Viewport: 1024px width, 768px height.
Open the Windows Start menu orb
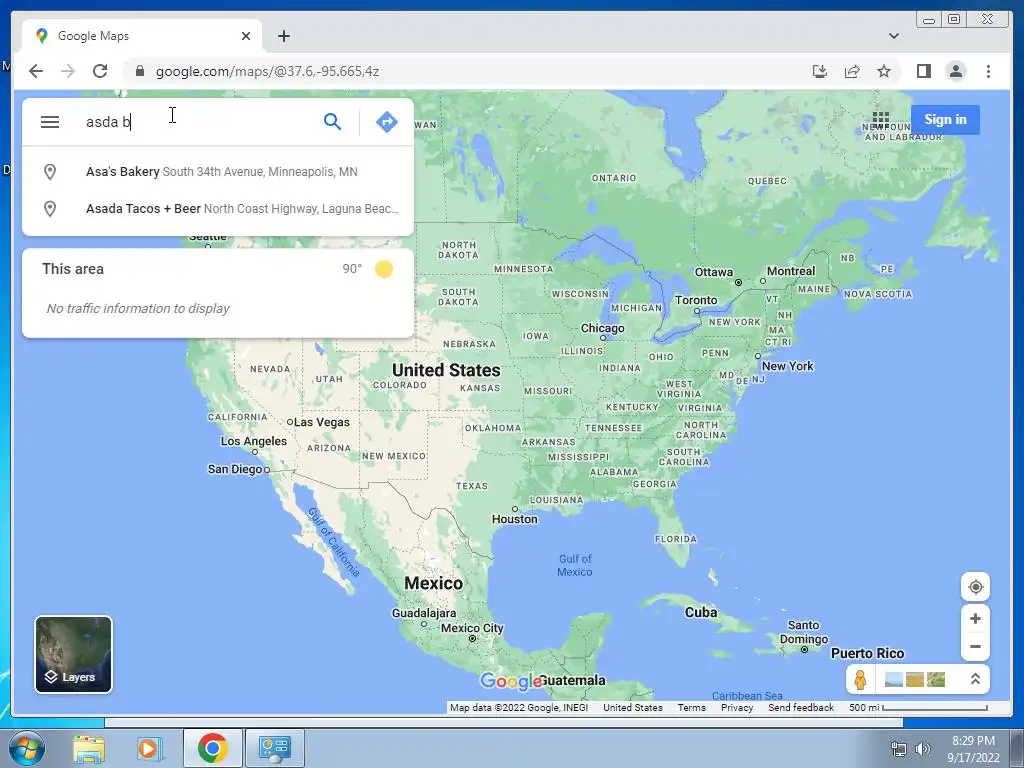(x=27, y=748)
